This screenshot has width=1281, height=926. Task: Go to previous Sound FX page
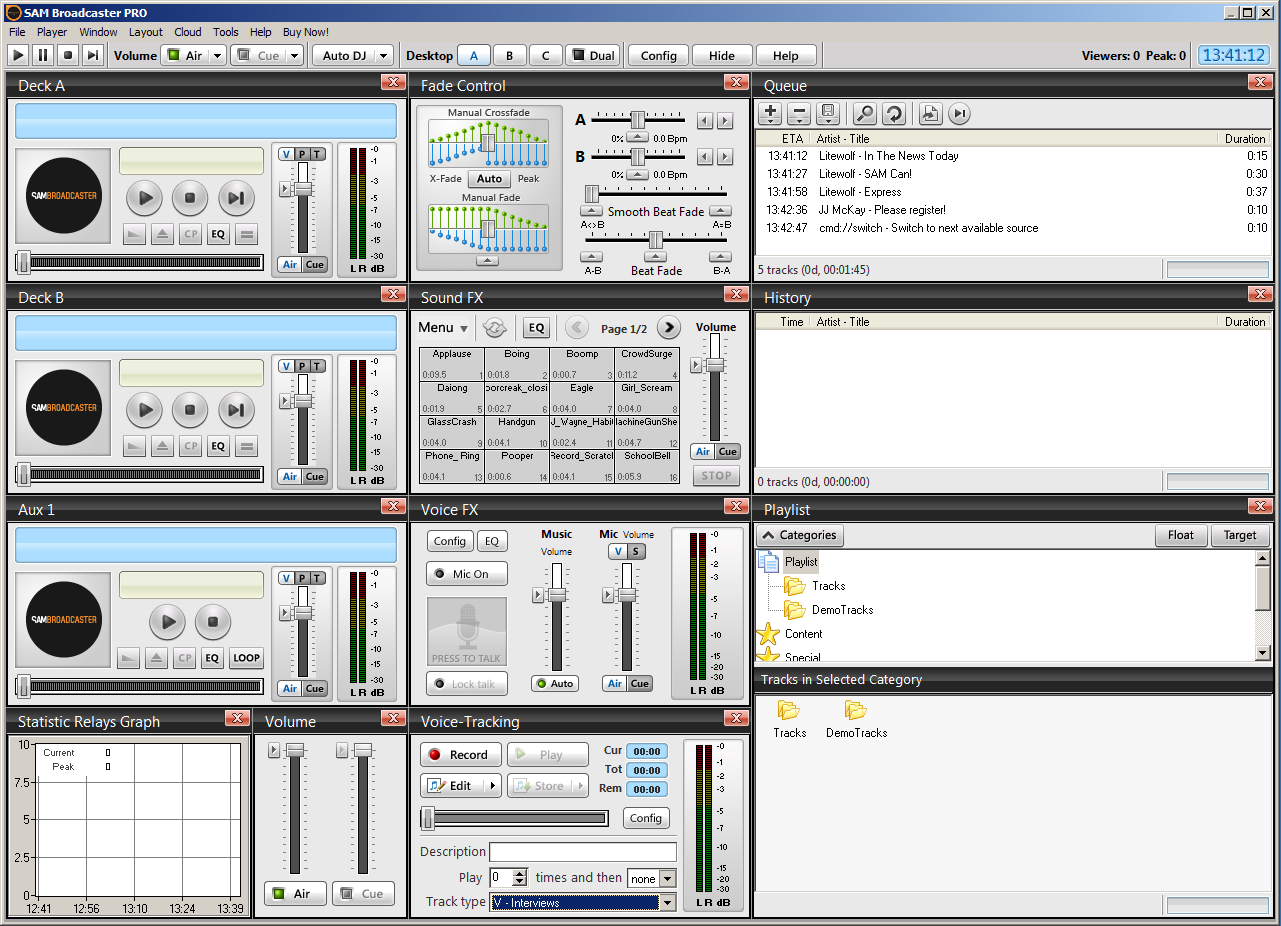pos(576,328)
